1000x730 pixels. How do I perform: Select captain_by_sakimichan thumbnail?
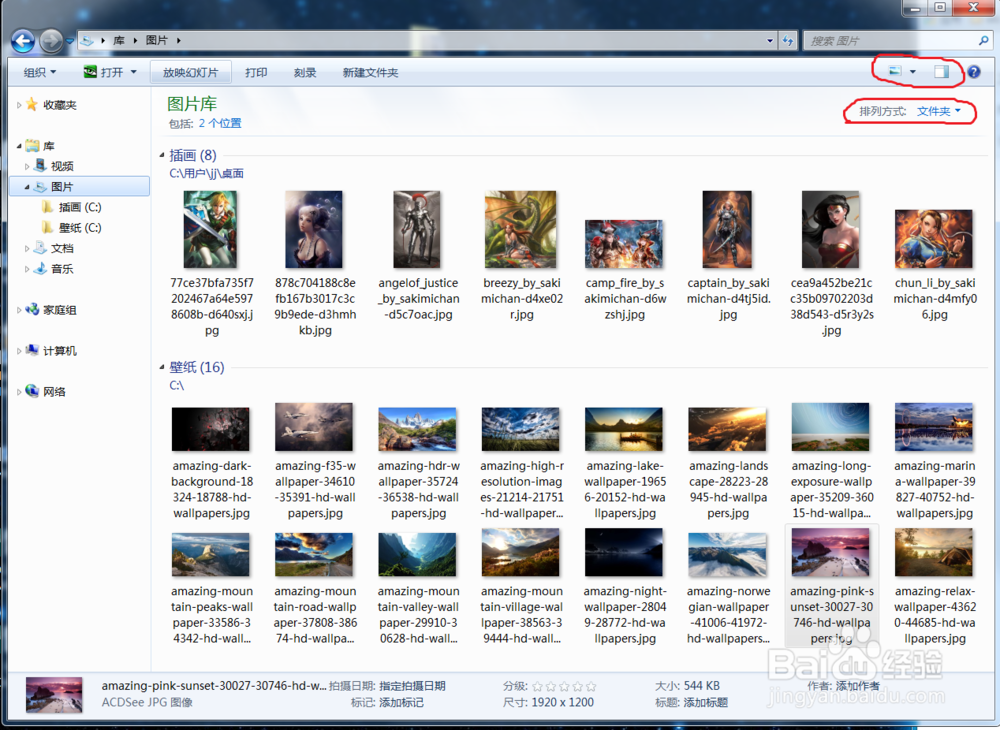click(x=728, y=230)
